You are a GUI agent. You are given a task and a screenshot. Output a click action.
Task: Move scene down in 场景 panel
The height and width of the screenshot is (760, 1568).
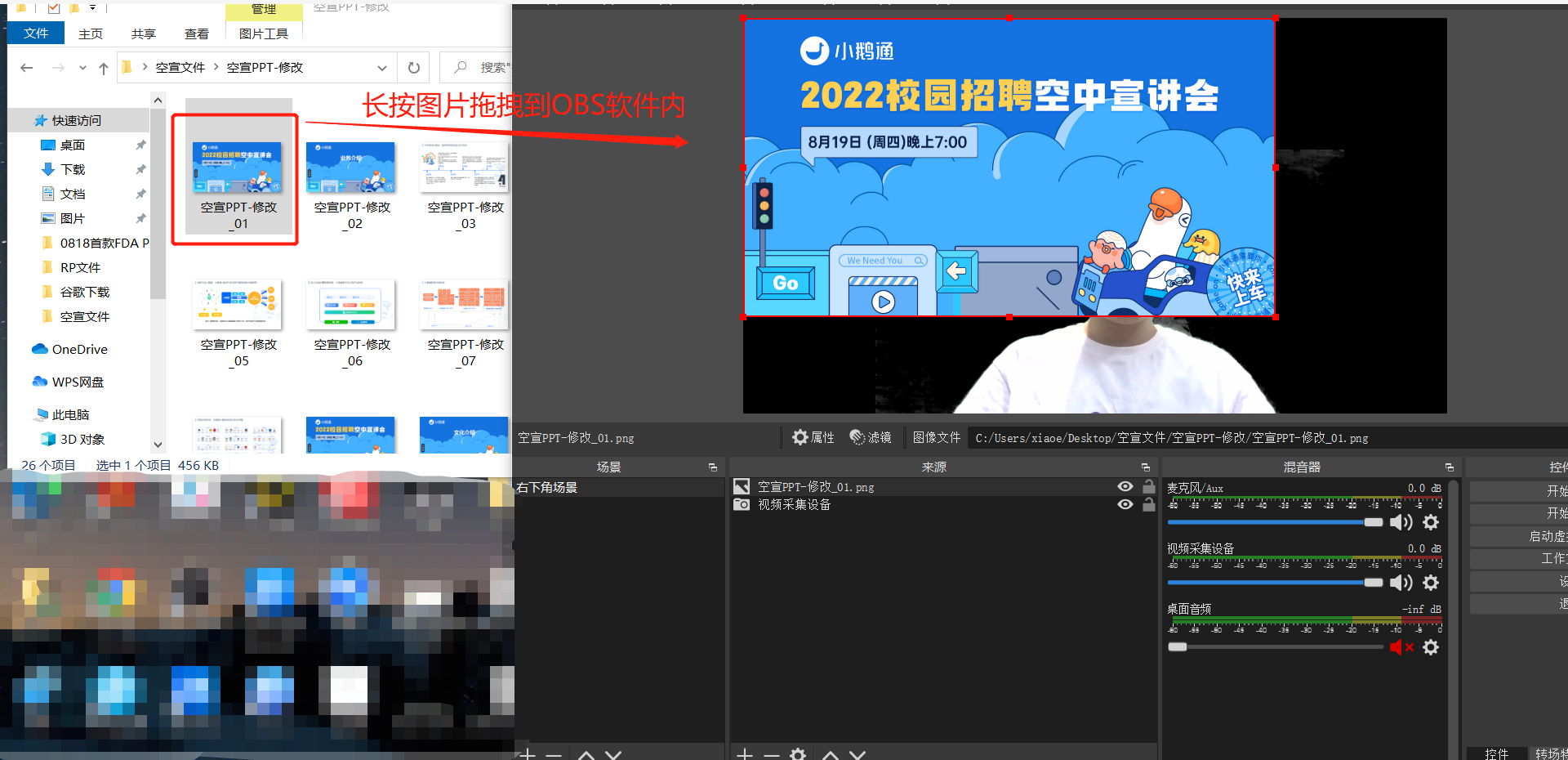tap(613, 754)
